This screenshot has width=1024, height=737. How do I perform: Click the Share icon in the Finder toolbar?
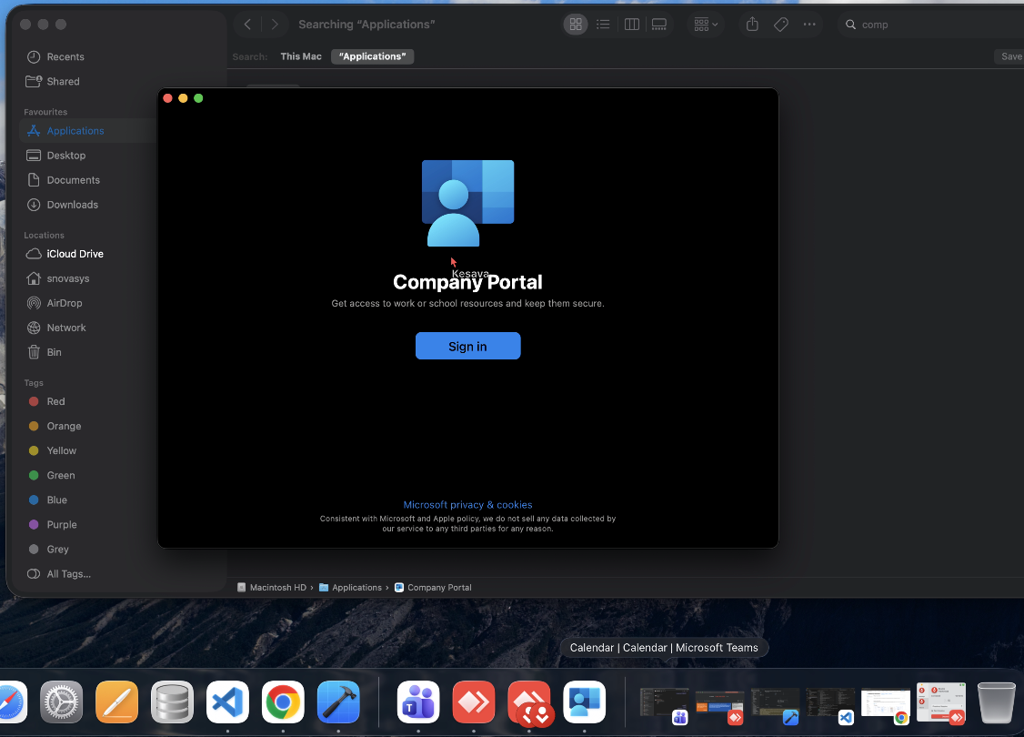click(753, 25)
